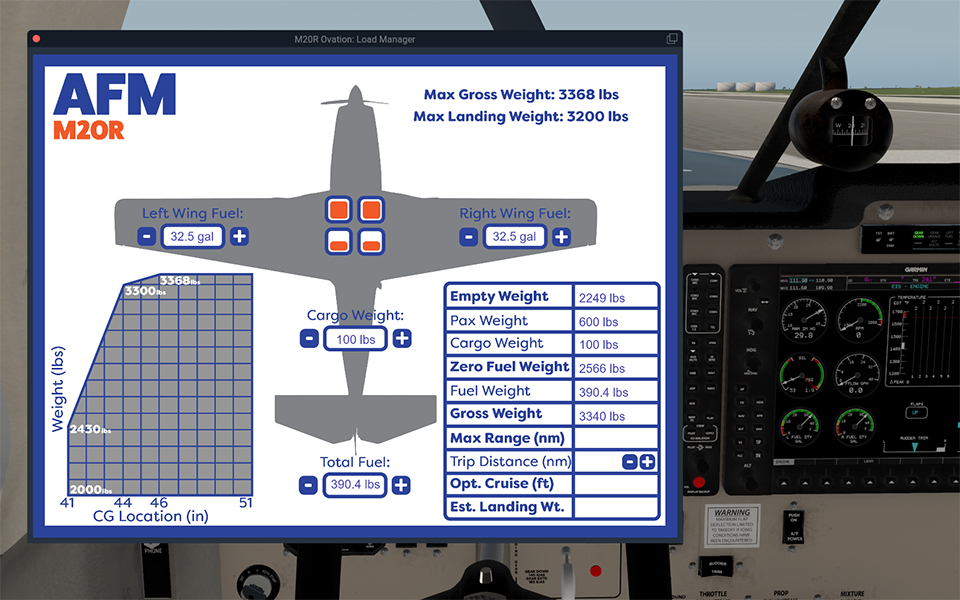The image size is (960, 600).
Task: Click the red Display Backup button
Action: pyautogui.click(x=699, y=482)
